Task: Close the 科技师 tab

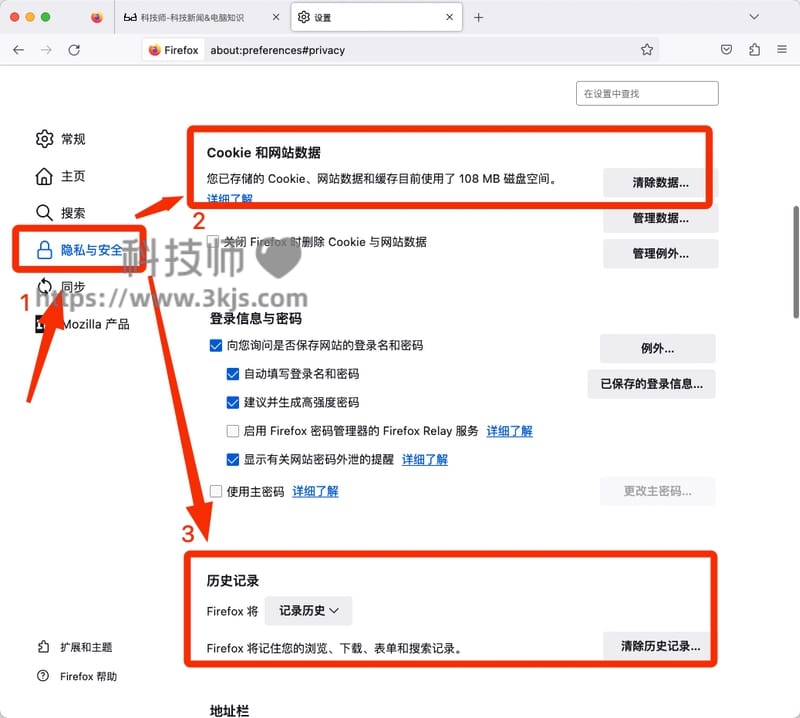Action: 276,17
